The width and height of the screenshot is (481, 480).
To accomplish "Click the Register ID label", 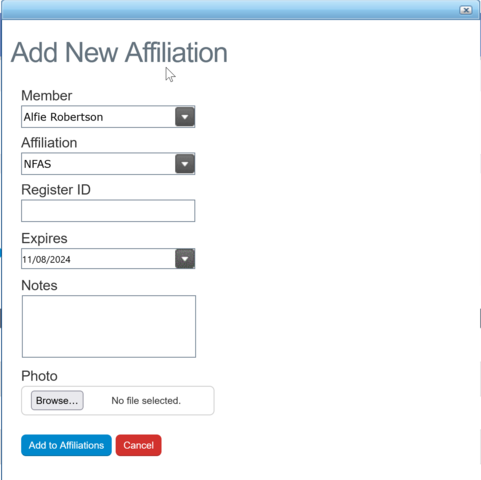I will point(56,190).
